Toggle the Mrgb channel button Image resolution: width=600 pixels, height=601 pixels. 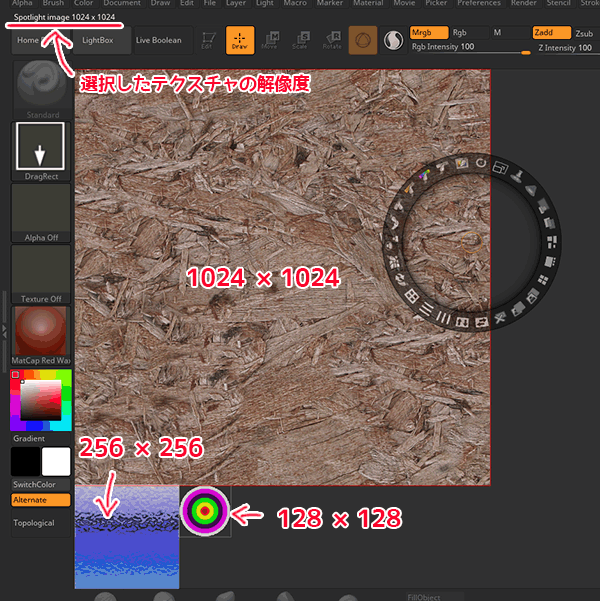429,33
